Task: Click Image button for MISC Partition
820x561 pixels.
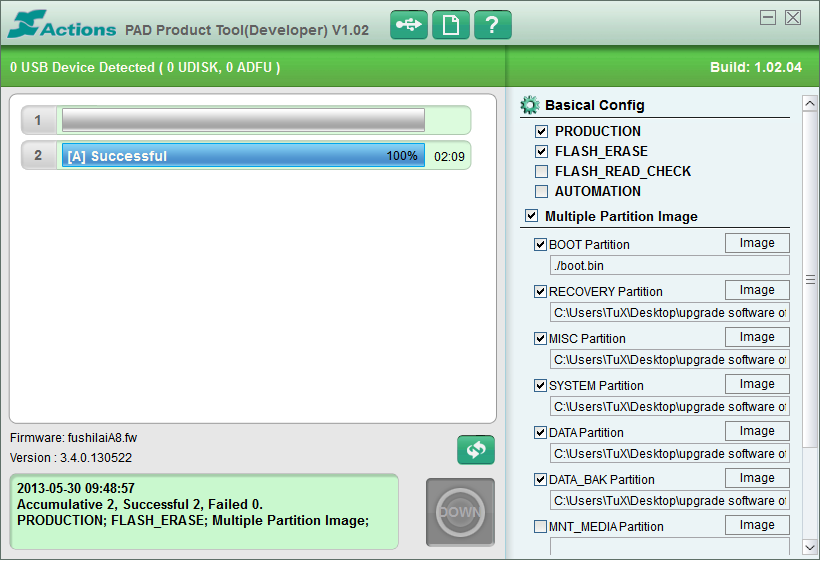Action: [757, 337]
